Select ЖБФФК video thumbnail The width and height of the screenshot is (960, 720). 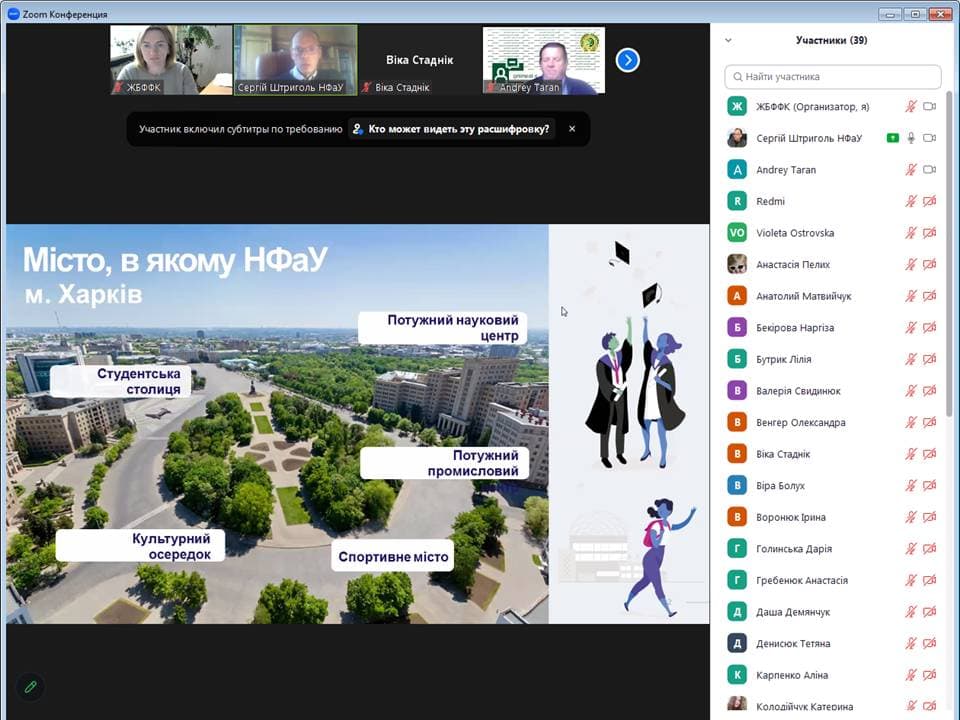(x=171, y=60)
